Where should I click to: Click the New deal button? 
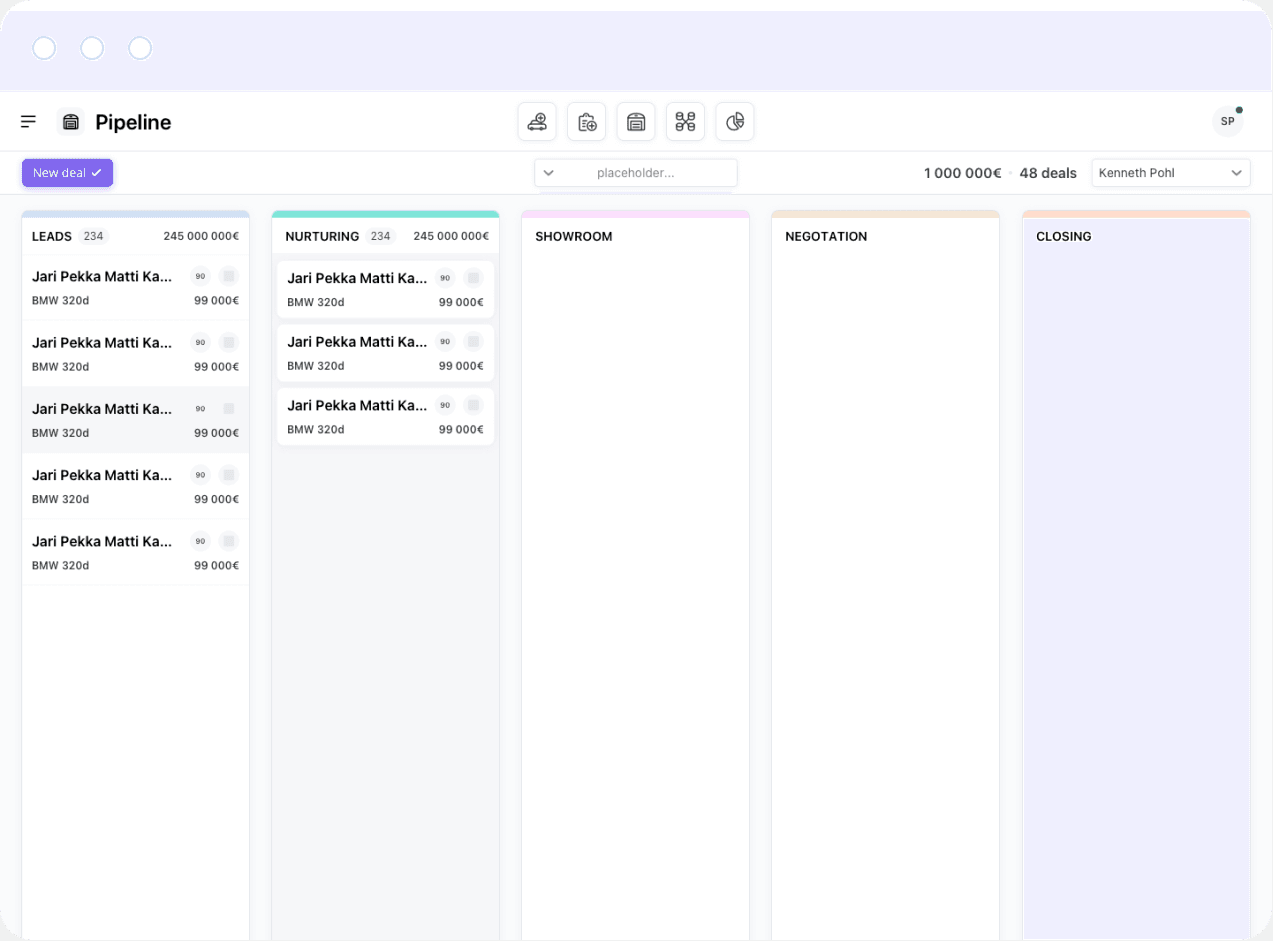coord(67,173)
